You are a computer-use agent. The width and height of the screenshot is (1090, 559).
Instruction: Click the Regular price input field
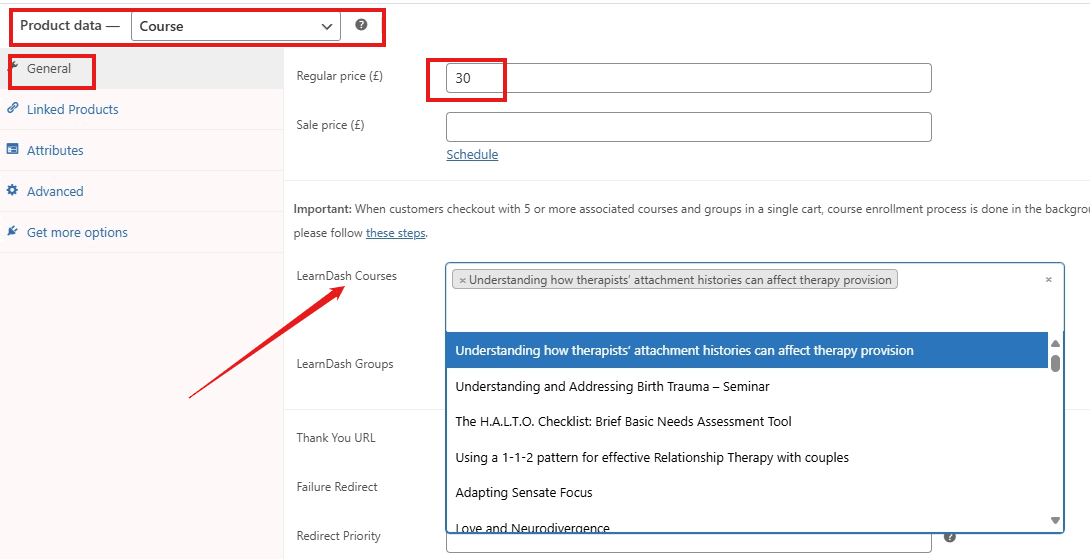pyautogui.click(x=688, y=78)
